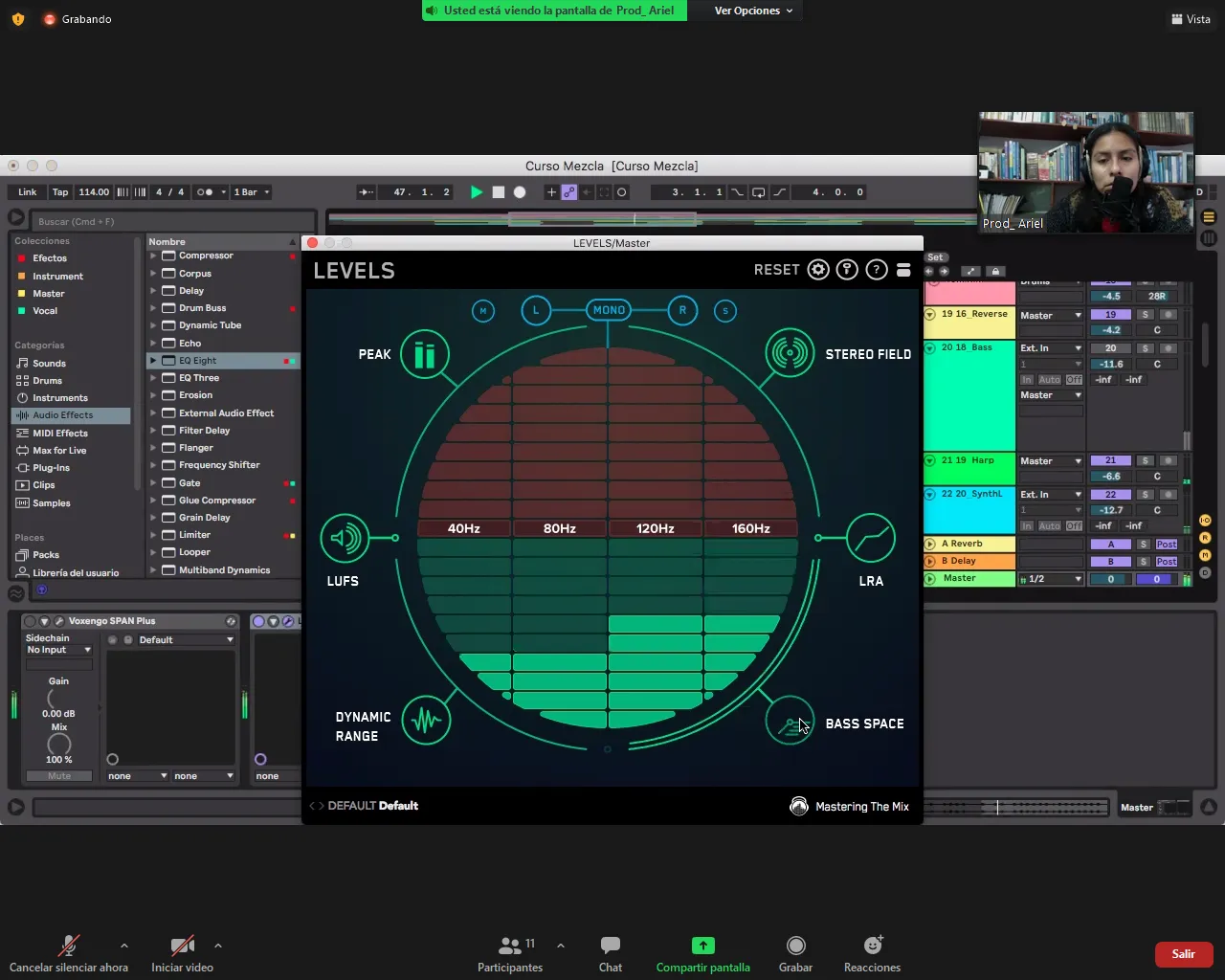The width and height of the screenshot is (1225, 980).
Task: Toggle the Follow playback arrow button
Action: (x=366, y=192)
